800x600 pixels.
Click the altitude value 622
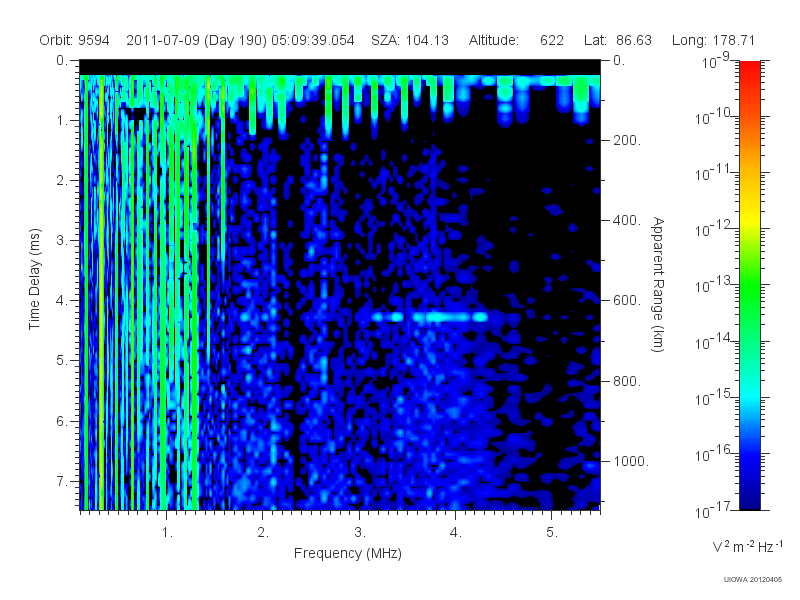coord(552,40)
